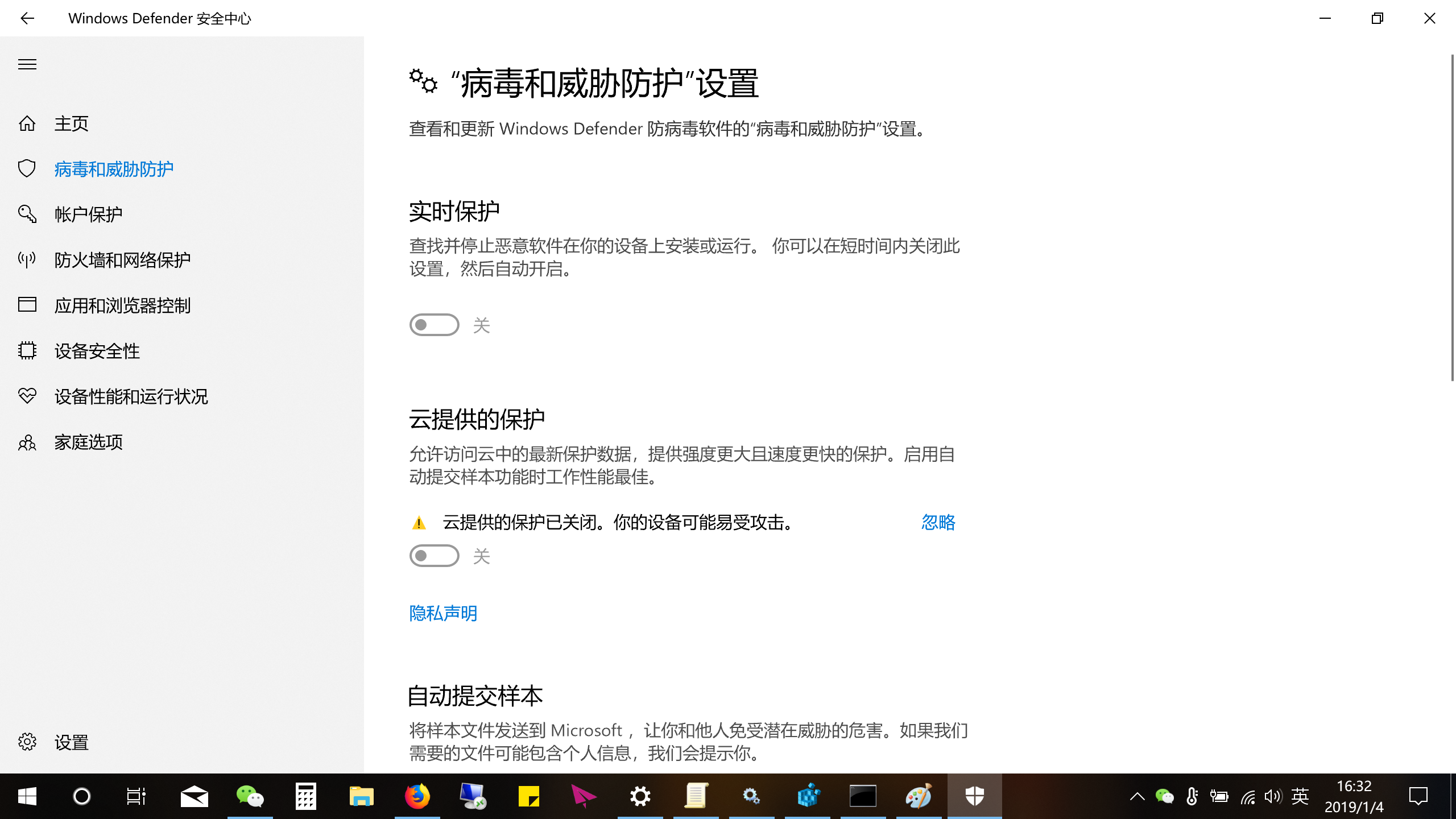Click the 实时保护 heading text
The image size is (1456, 819).
[x=454, y=212]
